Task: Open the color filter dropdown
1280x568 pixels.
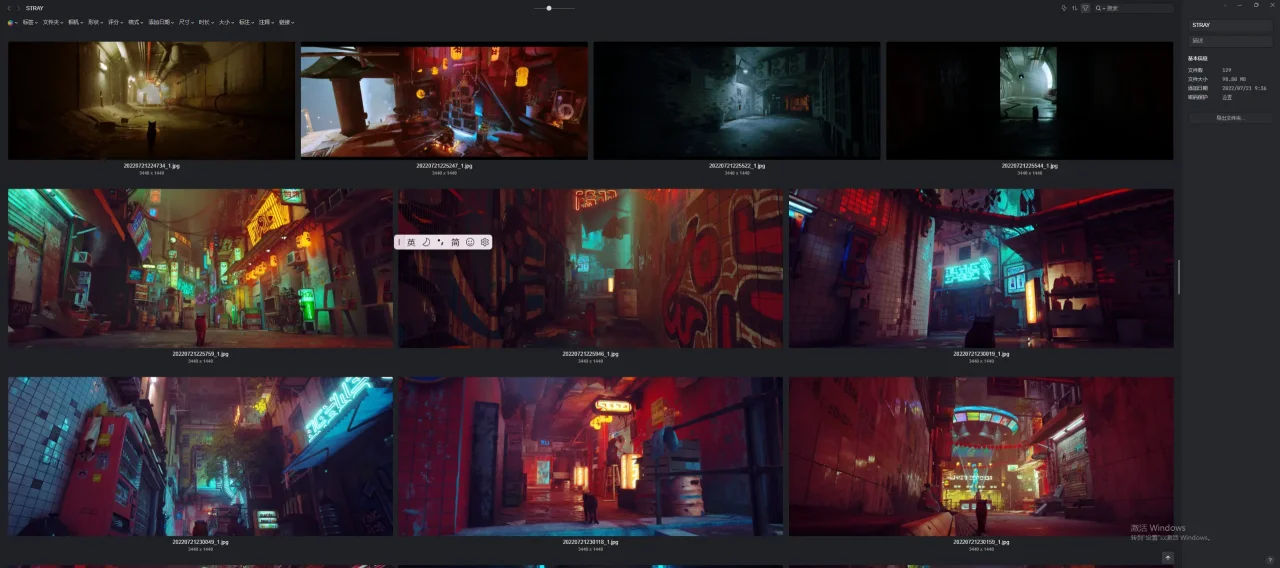Action: click(x=12, y=22)
